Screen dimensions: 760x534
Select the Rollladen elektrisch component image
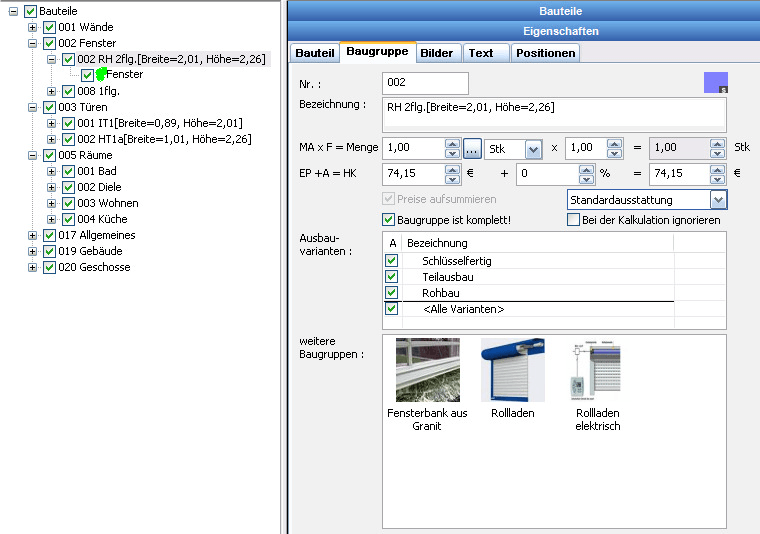click(x=597, y=370)
